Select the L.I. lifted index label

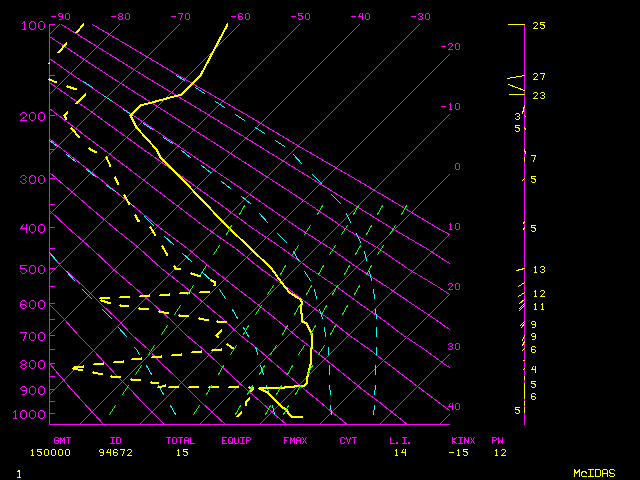click(400, 440)
